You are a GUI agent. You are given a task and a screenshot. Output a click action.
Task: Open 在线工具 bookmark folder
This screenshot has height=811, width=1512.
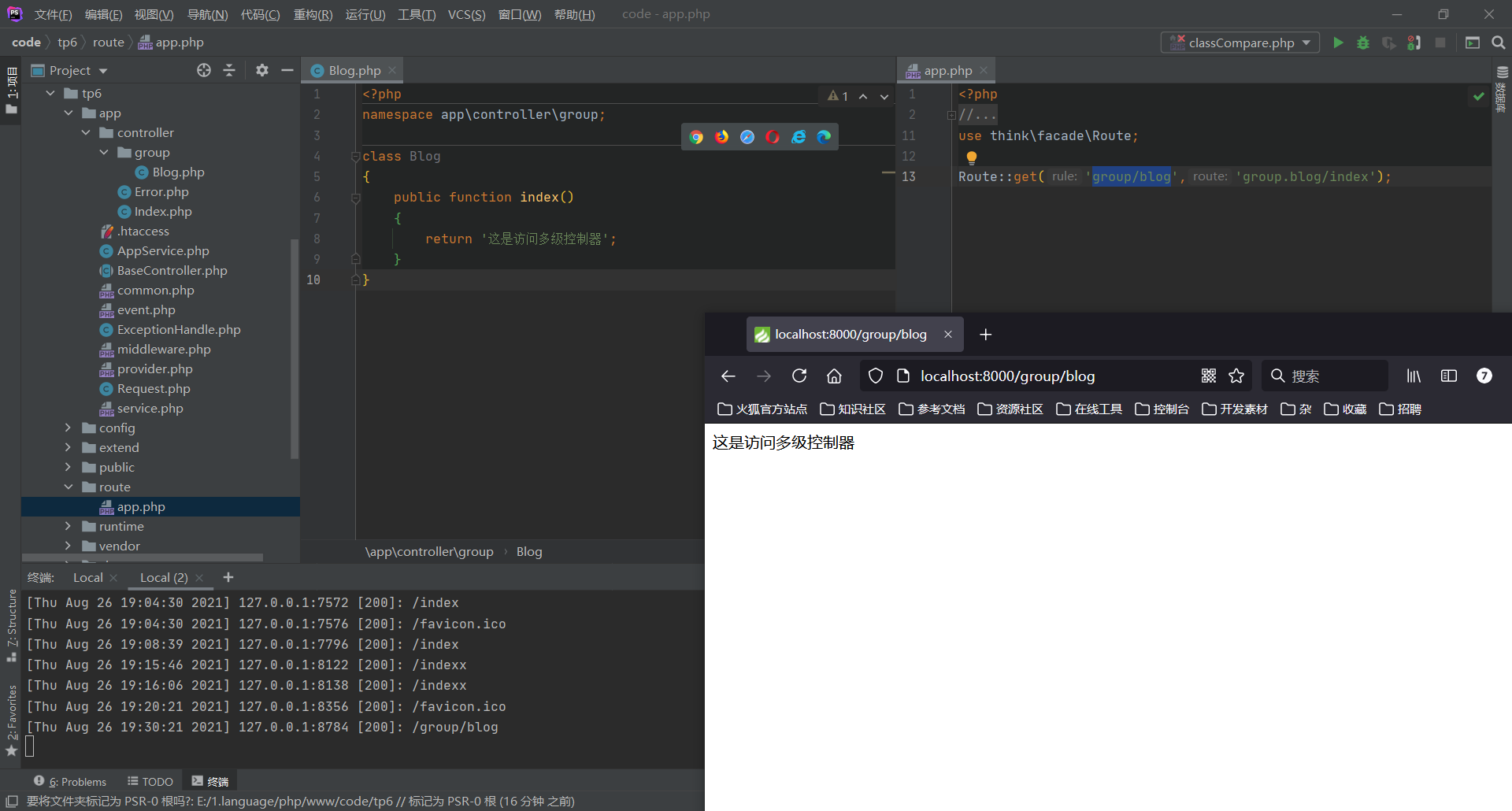[x=1089, y=409]
